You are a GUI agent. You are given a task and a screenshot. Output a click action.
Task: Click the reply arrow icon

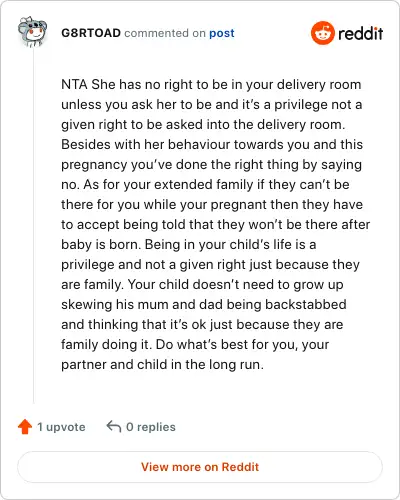click(114, 426)
